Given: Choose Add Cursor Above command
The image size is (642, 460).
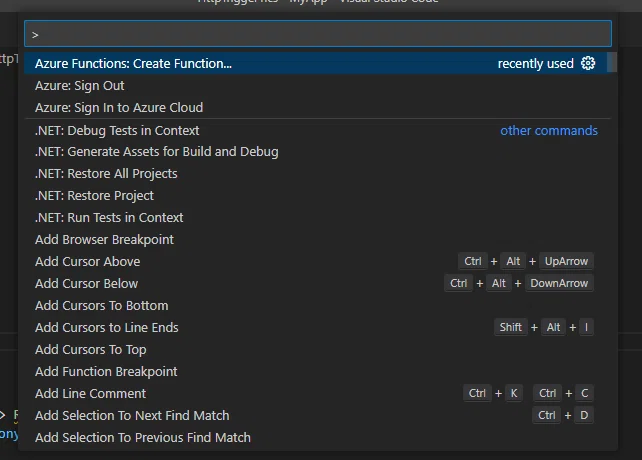Looking at the screenshot, I should 315,262.
